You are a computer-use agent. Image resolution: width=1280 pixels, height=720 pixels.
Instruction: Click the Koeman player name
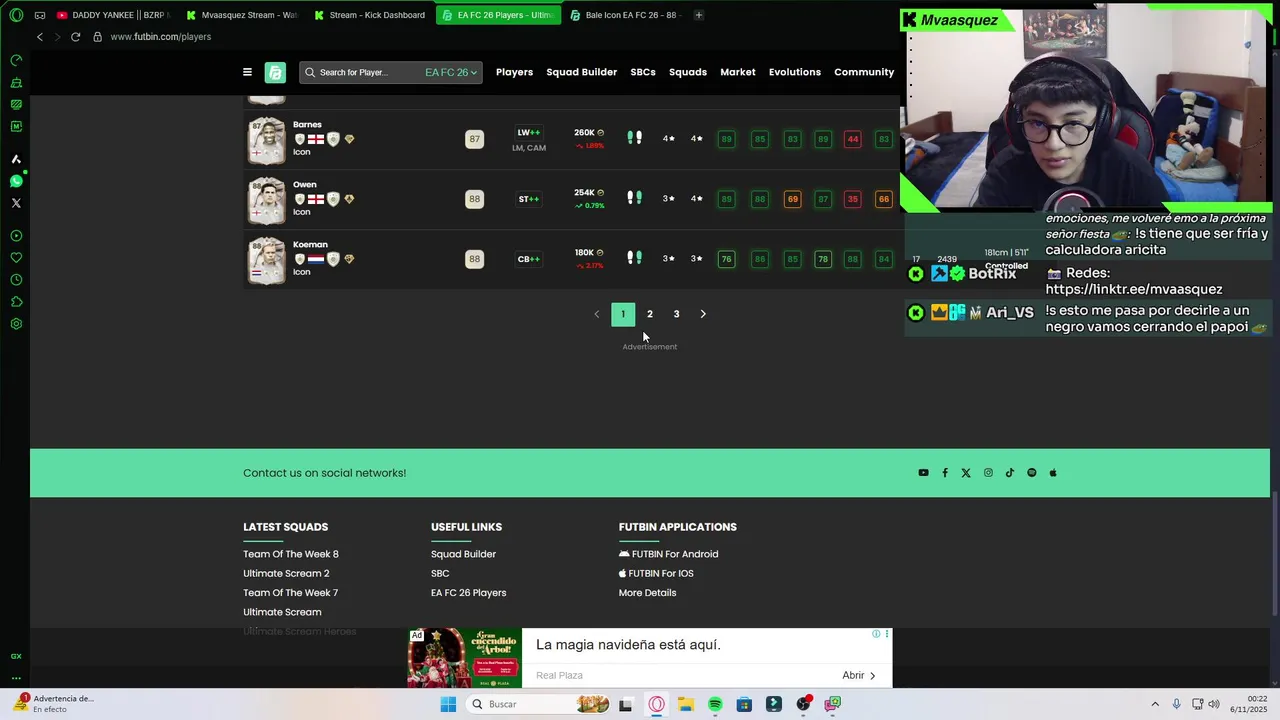point(310,245)
